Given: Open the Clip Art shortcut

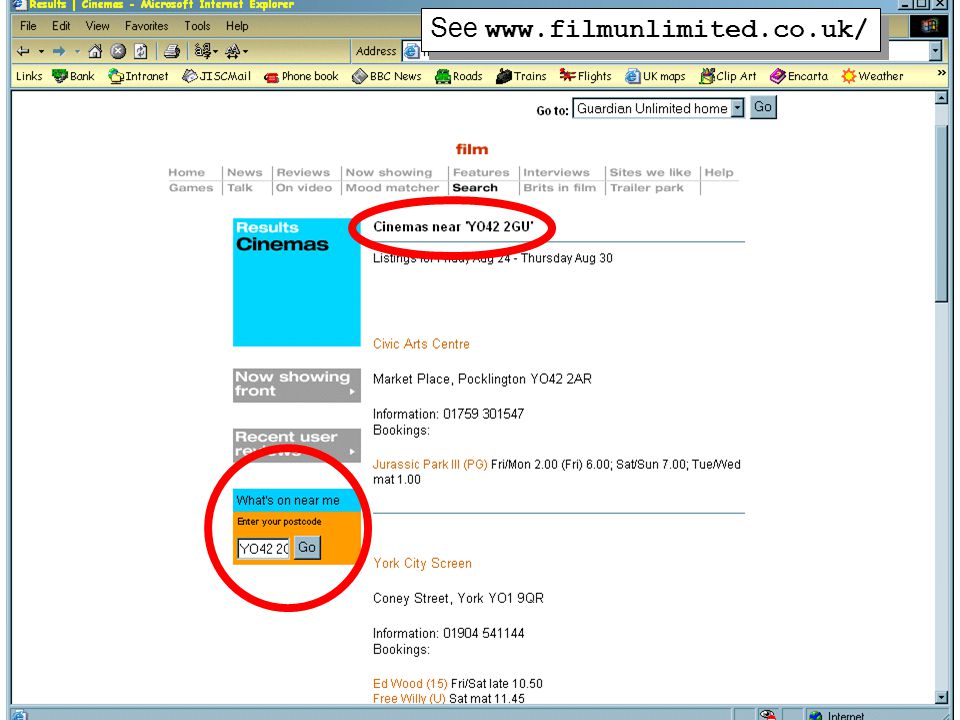Looking at the screenshot, I should tap(728, 76).
